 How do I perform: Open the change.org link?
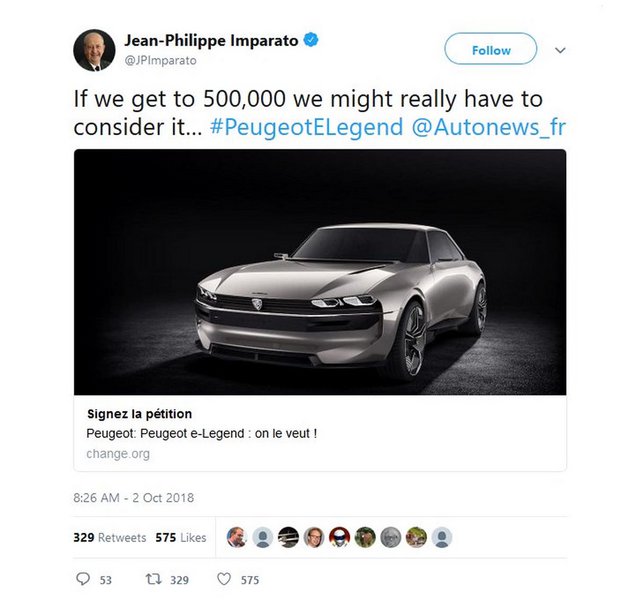tap(118, 453)
